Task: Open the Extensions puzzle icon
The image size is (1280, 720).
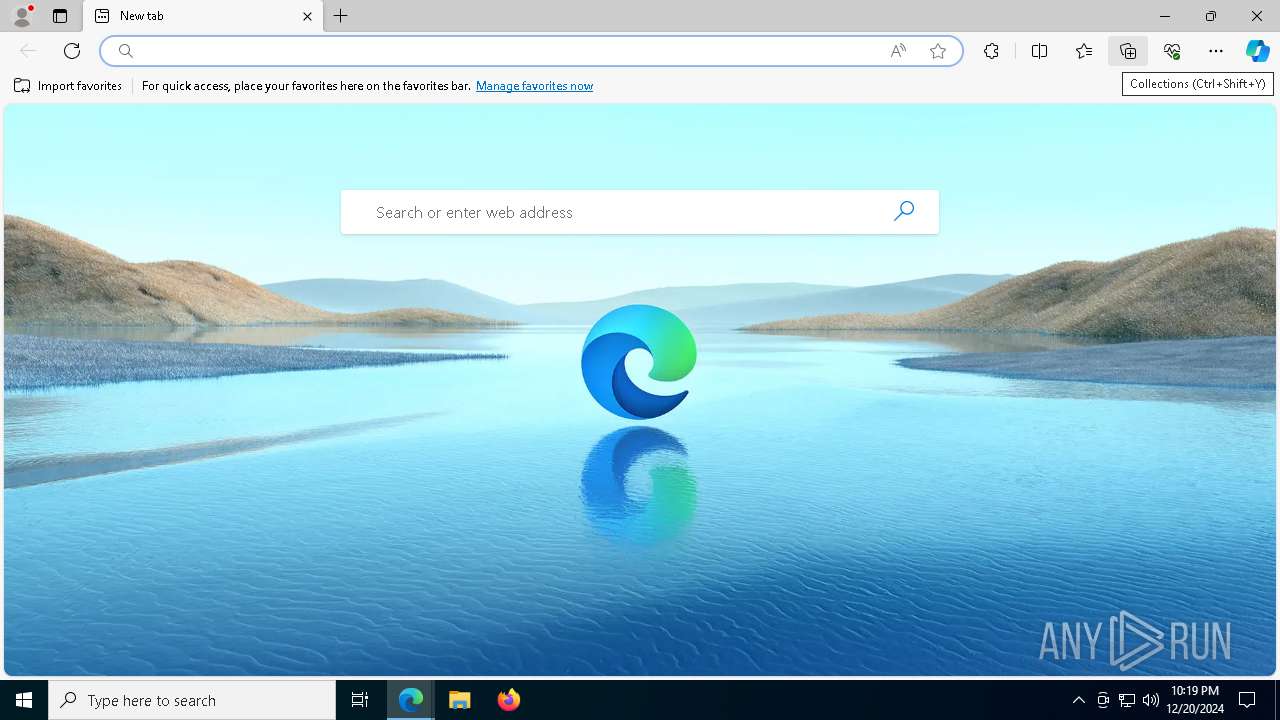Action: 991,51
